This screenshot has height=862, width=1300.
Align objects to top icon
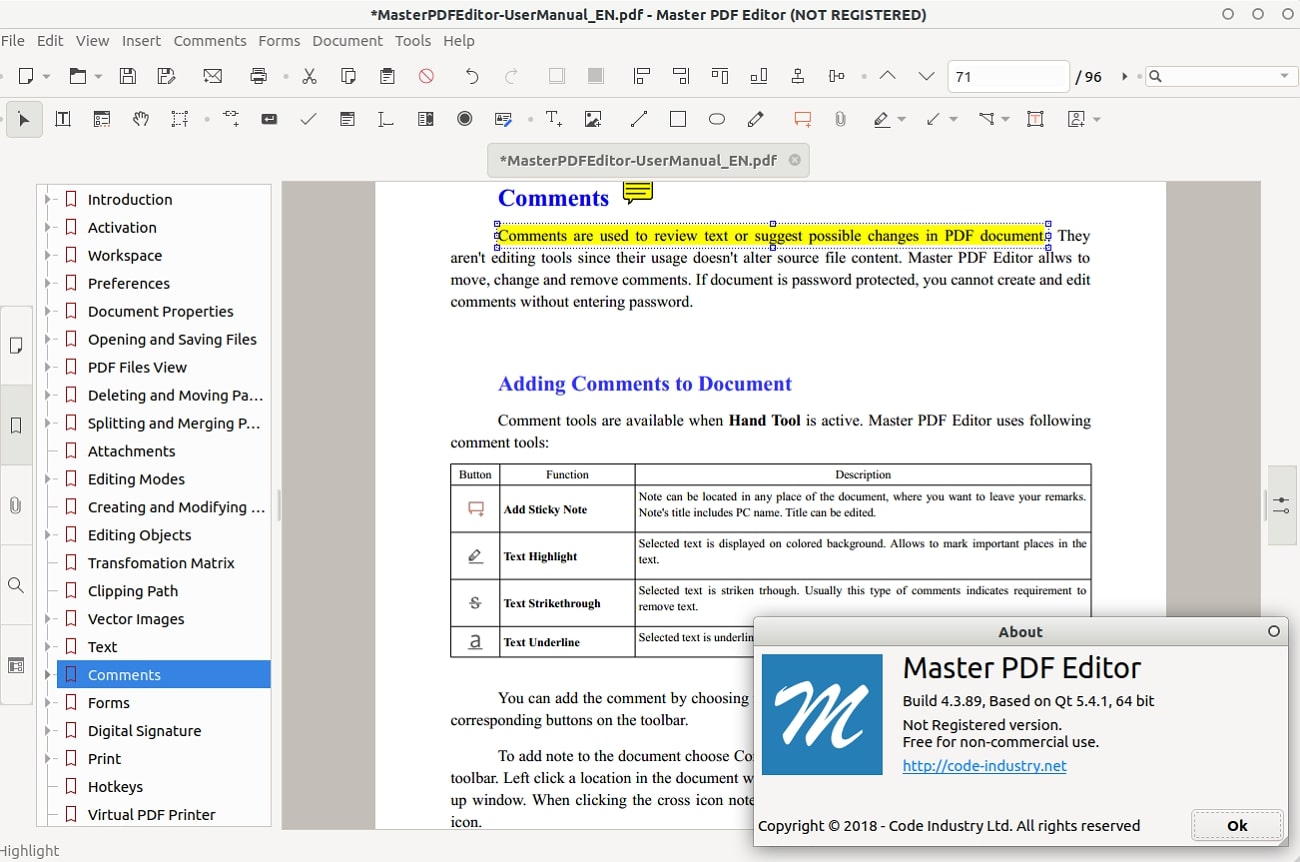coord(720,76)
